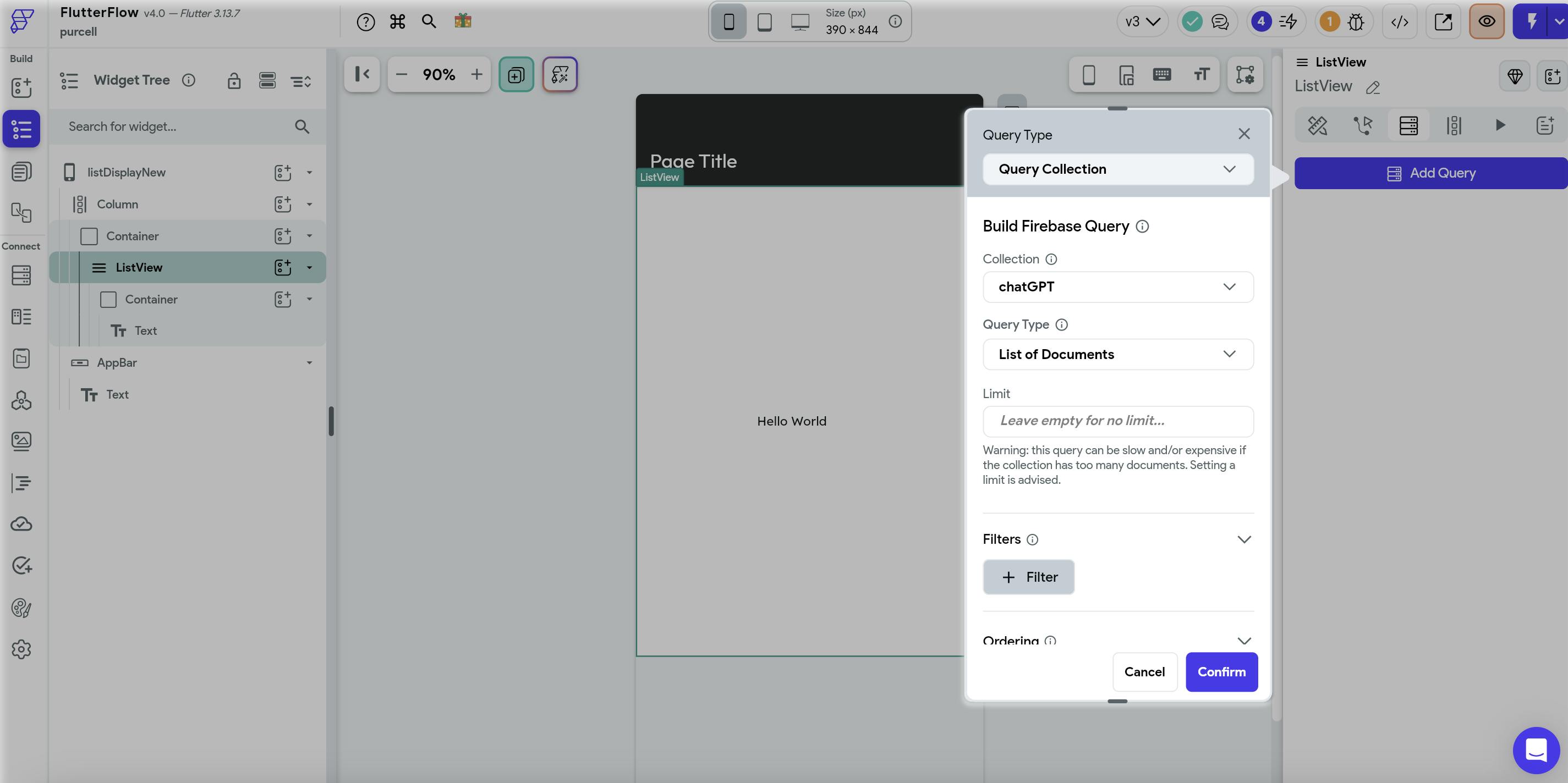Open the Firestore database icon in left sidebar
The image size is (1568, 783).
point(21,275)
